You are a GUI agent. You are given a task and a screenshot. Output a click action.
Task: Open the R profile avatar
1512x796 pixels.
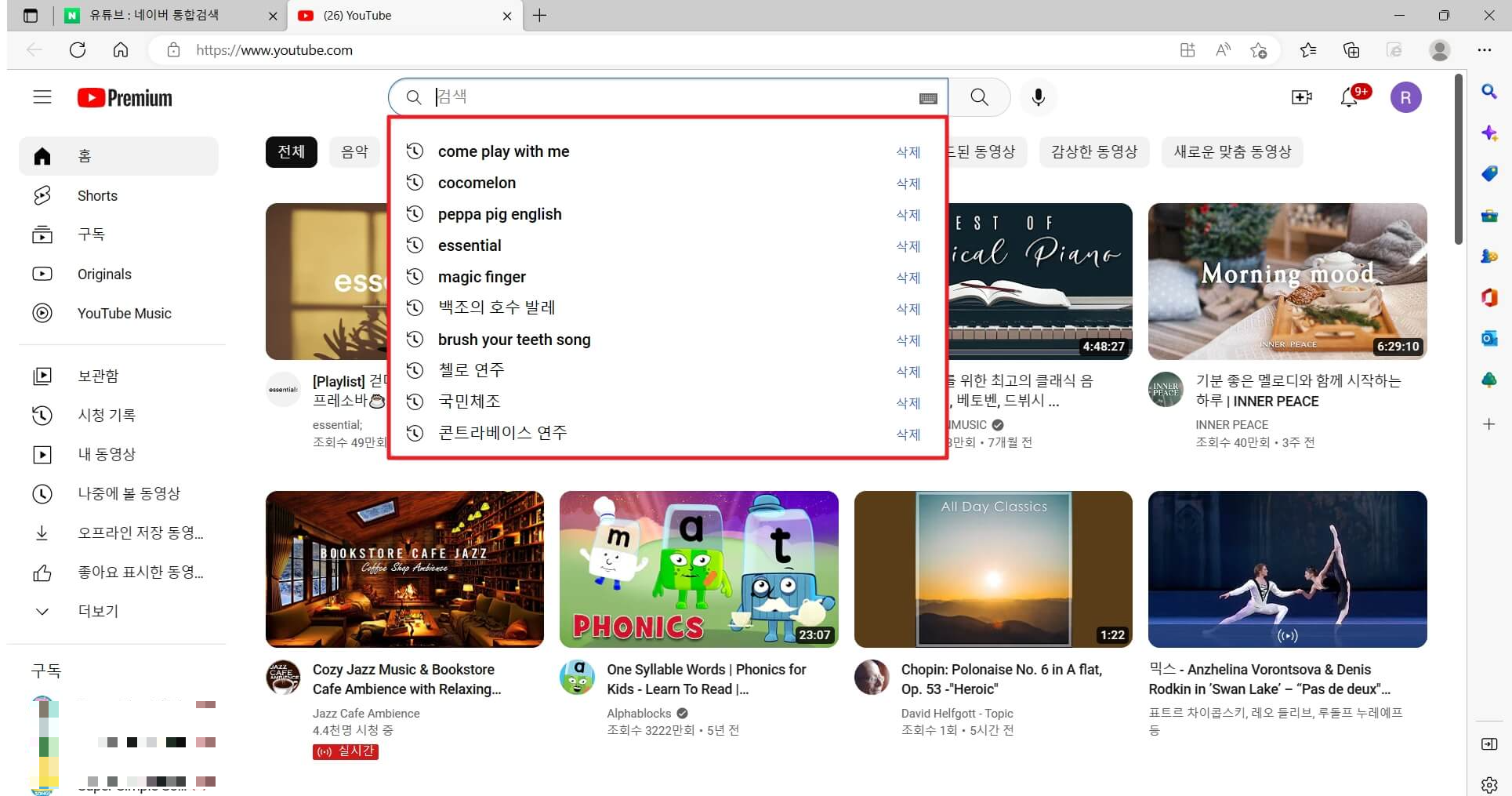click(x=1406, y=97)
